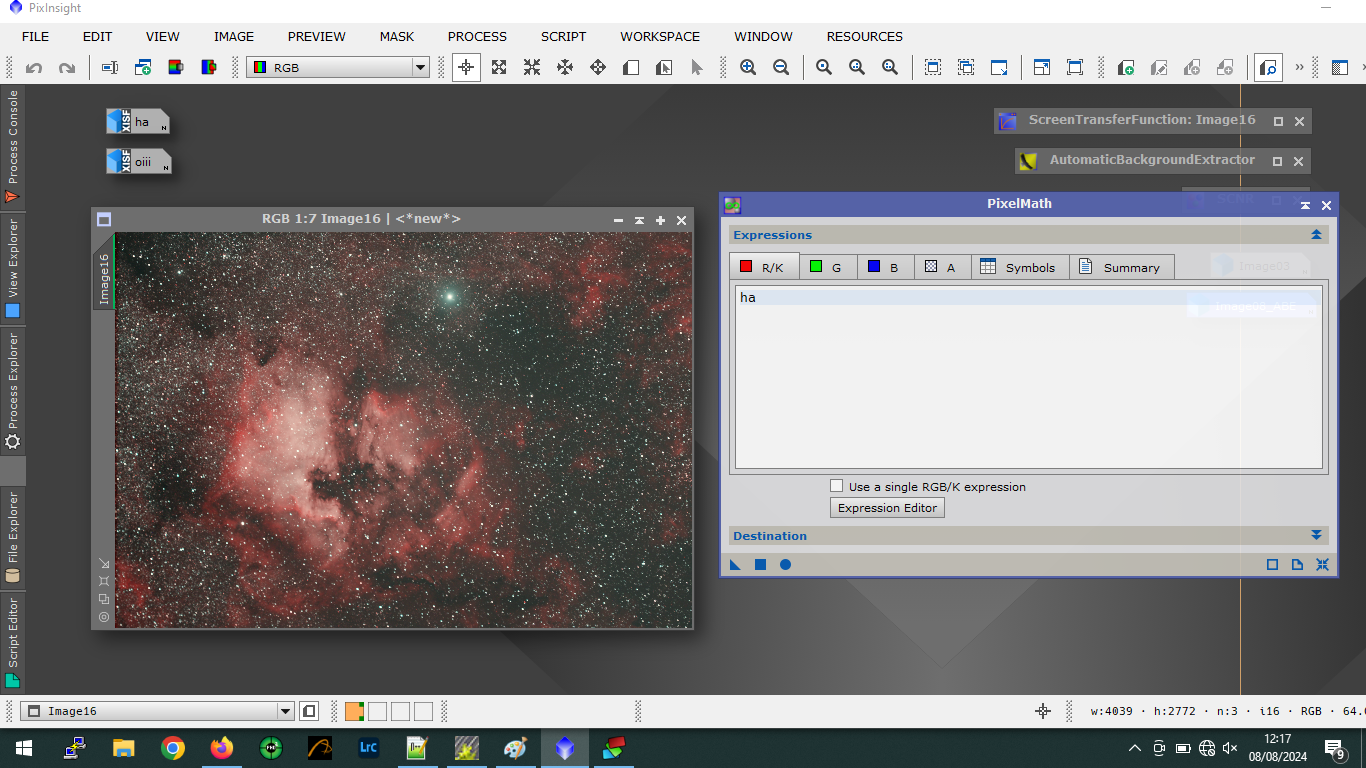
Task: Switch to the B expression tab
Action: tap(884, 267)
